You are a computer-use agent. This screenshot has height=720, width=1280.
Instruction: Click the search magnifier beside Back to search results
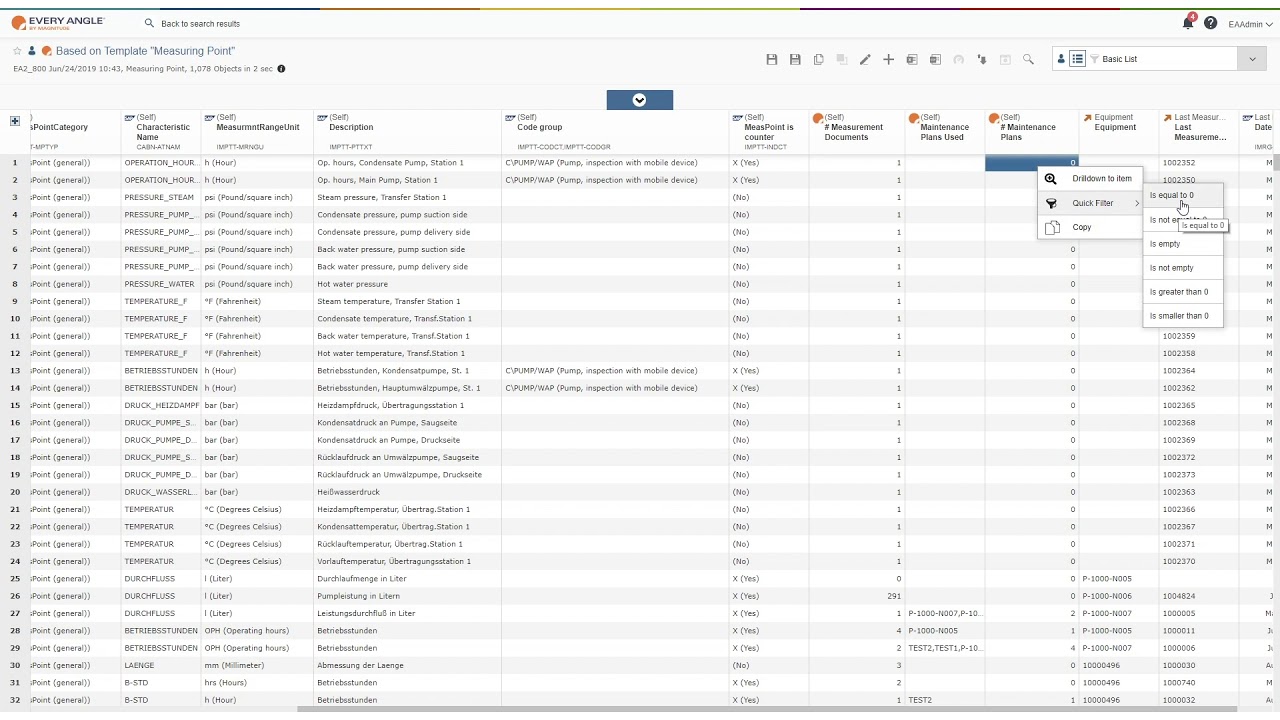149,23
